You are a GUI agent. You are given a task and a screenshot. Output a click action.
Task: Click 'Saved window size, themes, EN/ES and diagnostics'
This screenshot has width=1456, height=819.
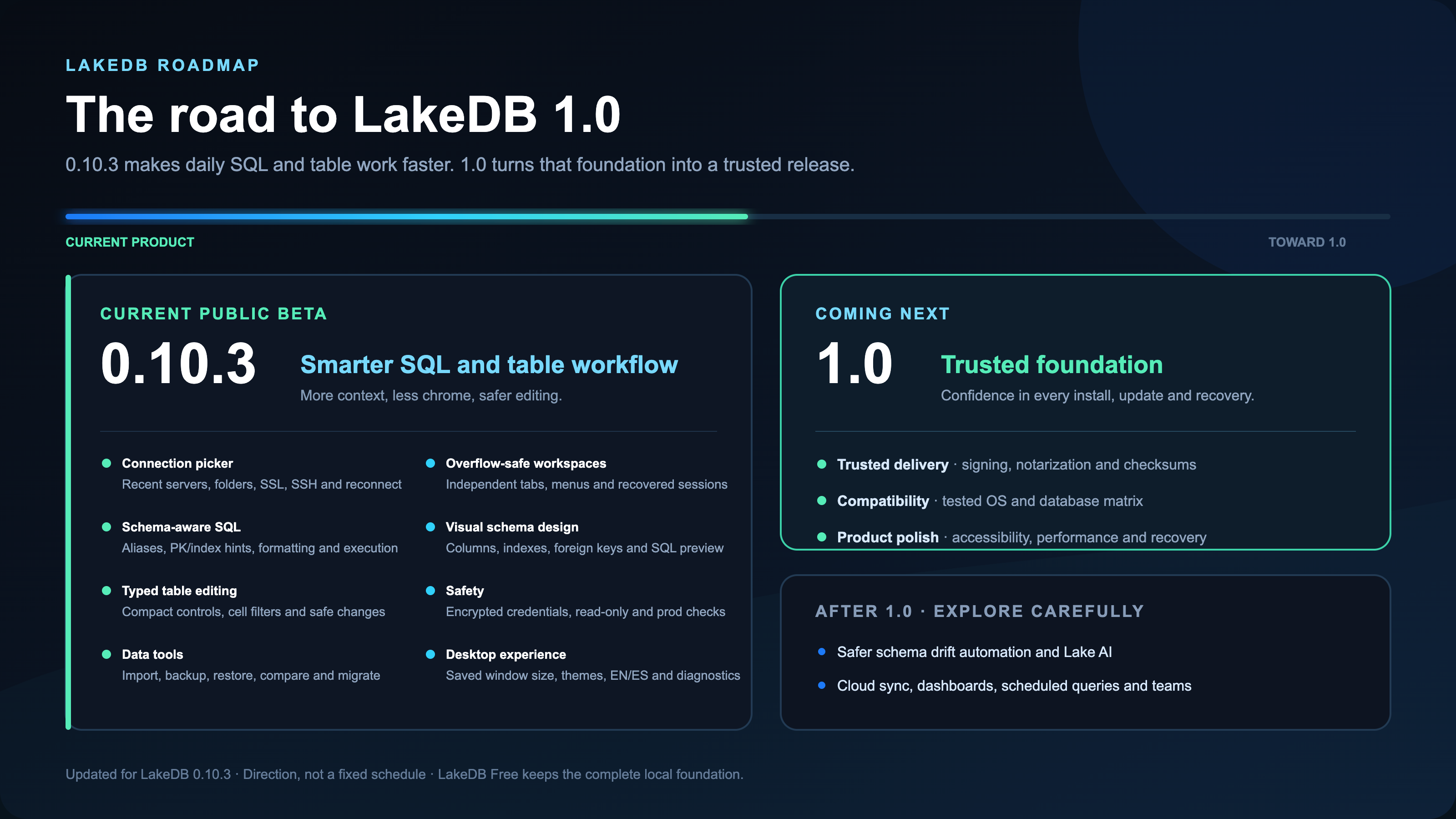pyautogui.click(x=592, y=675)
